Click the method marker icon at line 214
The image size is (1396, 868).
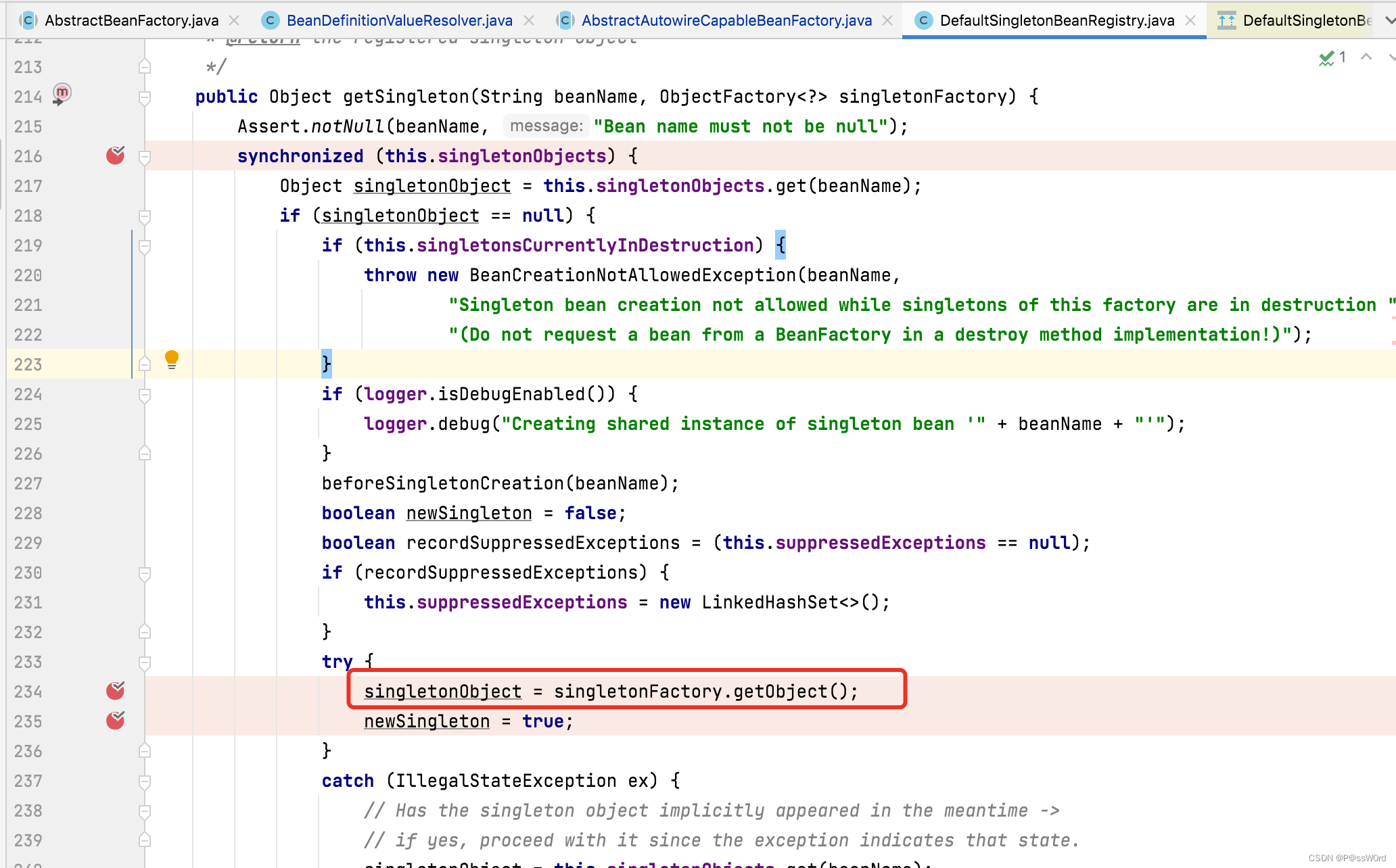(62, 93)
